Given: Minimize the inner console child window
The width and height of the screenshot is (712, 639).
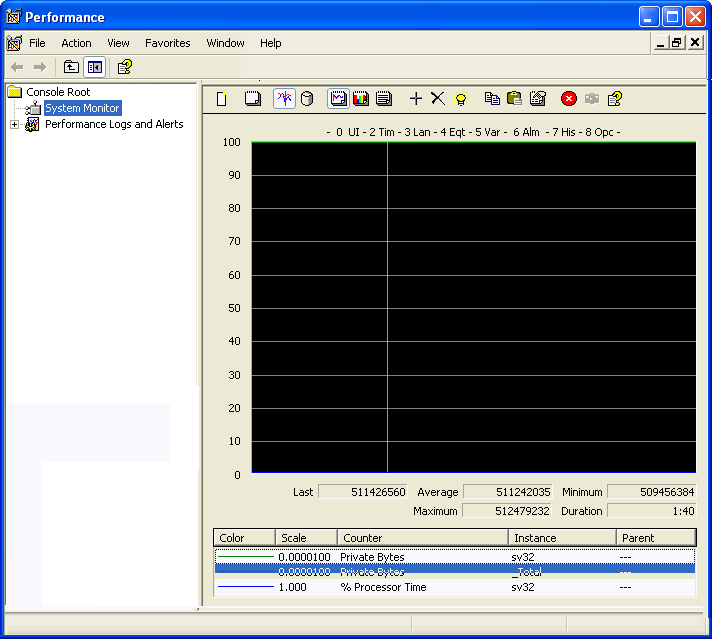Looking at the screenshot, I should (x=661, y=43).
